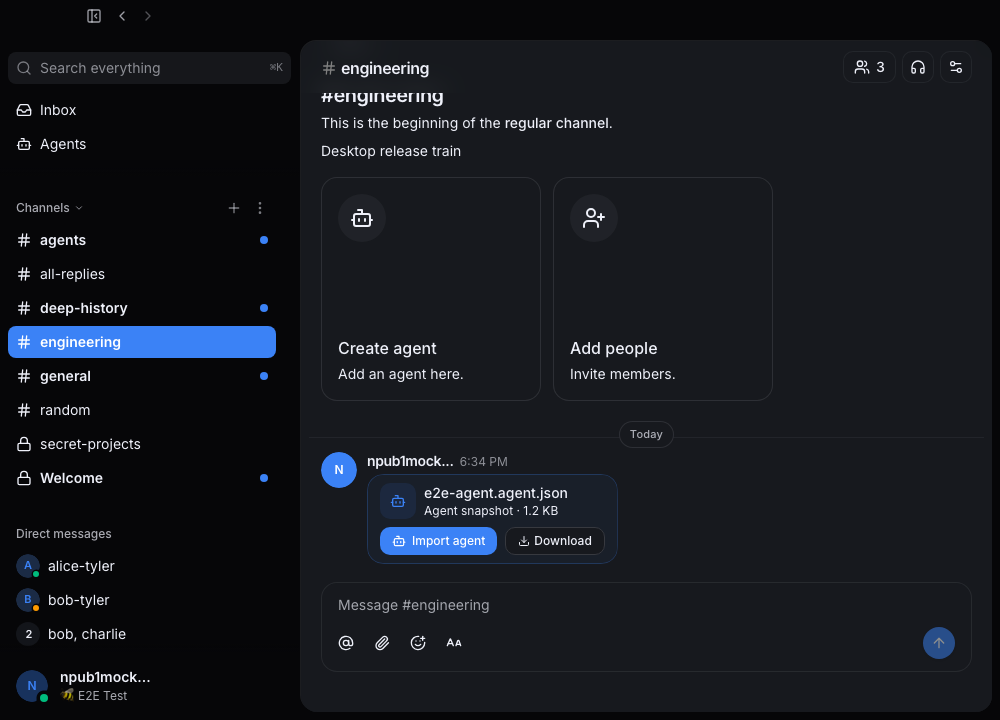The image size is (1000, 720).
Task: Click the Today date divider pill
Action: tap(646, 434)
